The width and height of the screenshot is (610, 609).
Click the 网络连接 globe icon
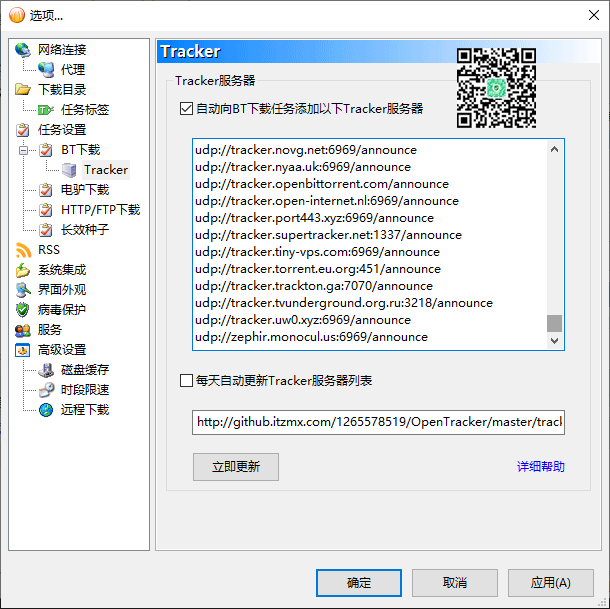pyautogui.click(x=23, y=50)
